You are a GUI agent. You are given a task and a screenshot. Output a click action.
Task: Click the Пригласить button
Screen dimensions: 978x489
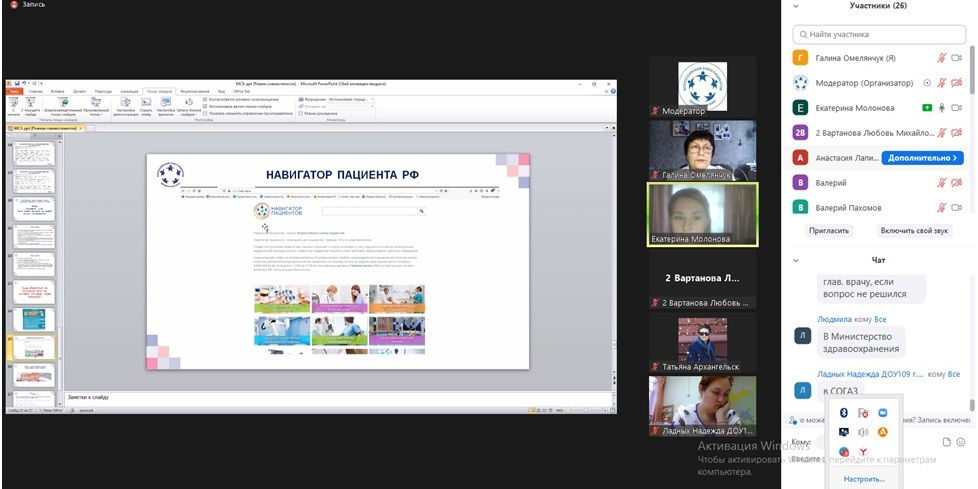click(x=829, y=230)
